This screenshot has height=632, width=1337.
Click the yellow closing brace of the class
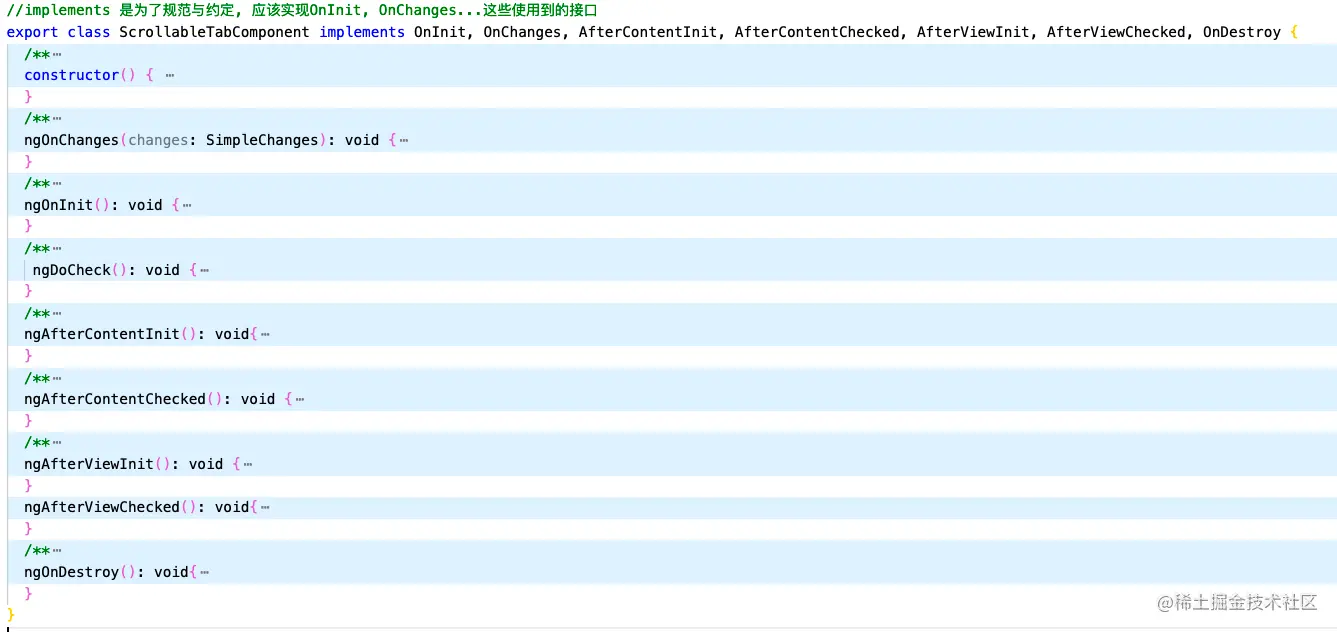11,614
